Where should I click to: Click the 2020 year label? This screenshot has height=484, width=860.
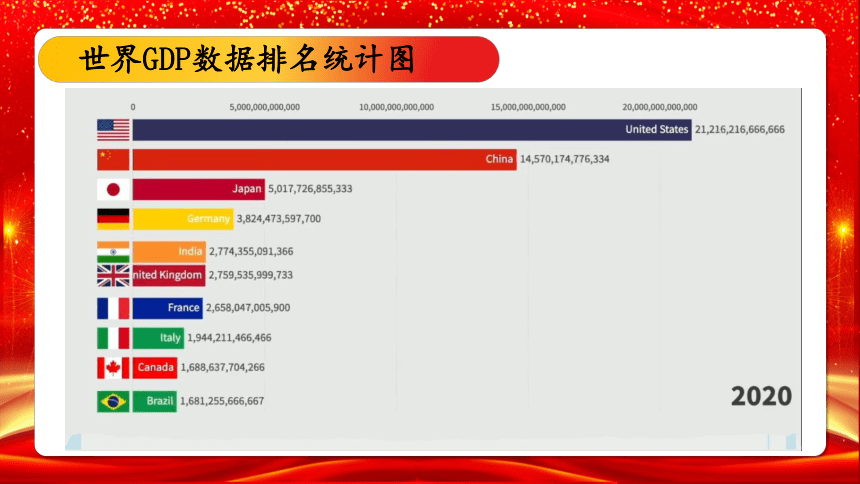click(761, 396)
